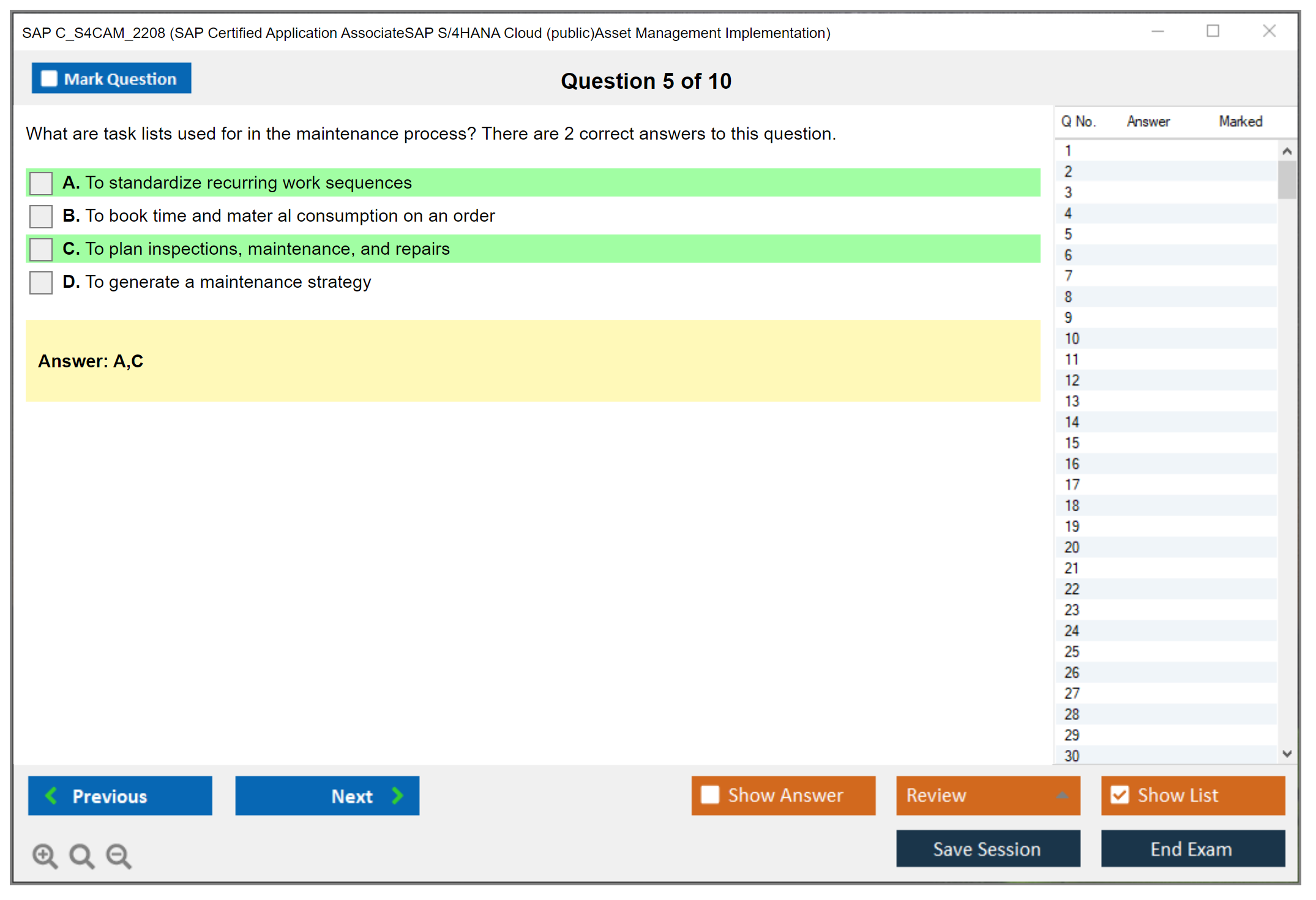Check answer option D checkbox
The height and width of the screenshot is (900, 1316).
pyautogui.click(x=41, y=282)
